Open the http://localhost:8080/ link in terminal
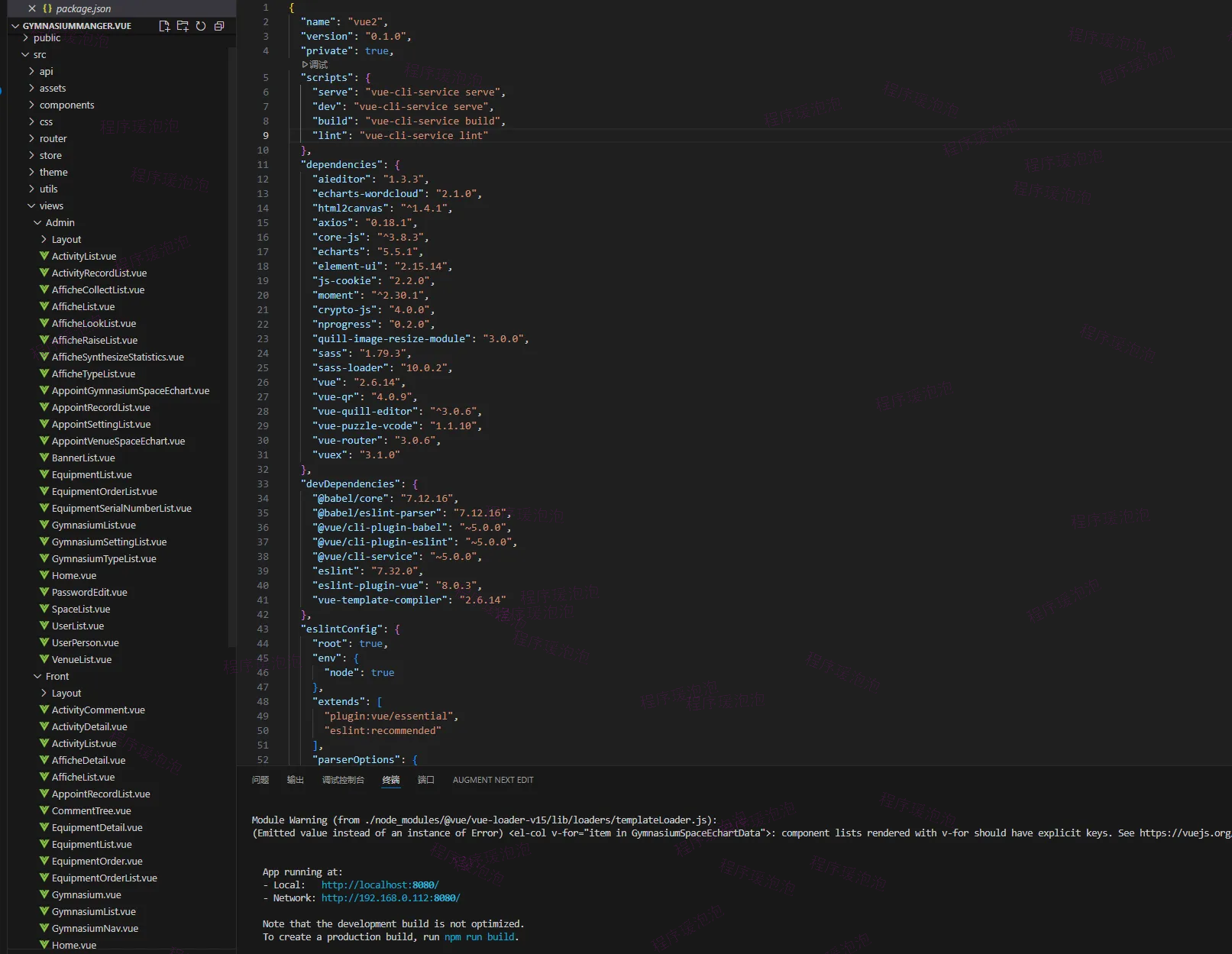The height and width of the screenshot is (954, 1232). pos(380,885)
